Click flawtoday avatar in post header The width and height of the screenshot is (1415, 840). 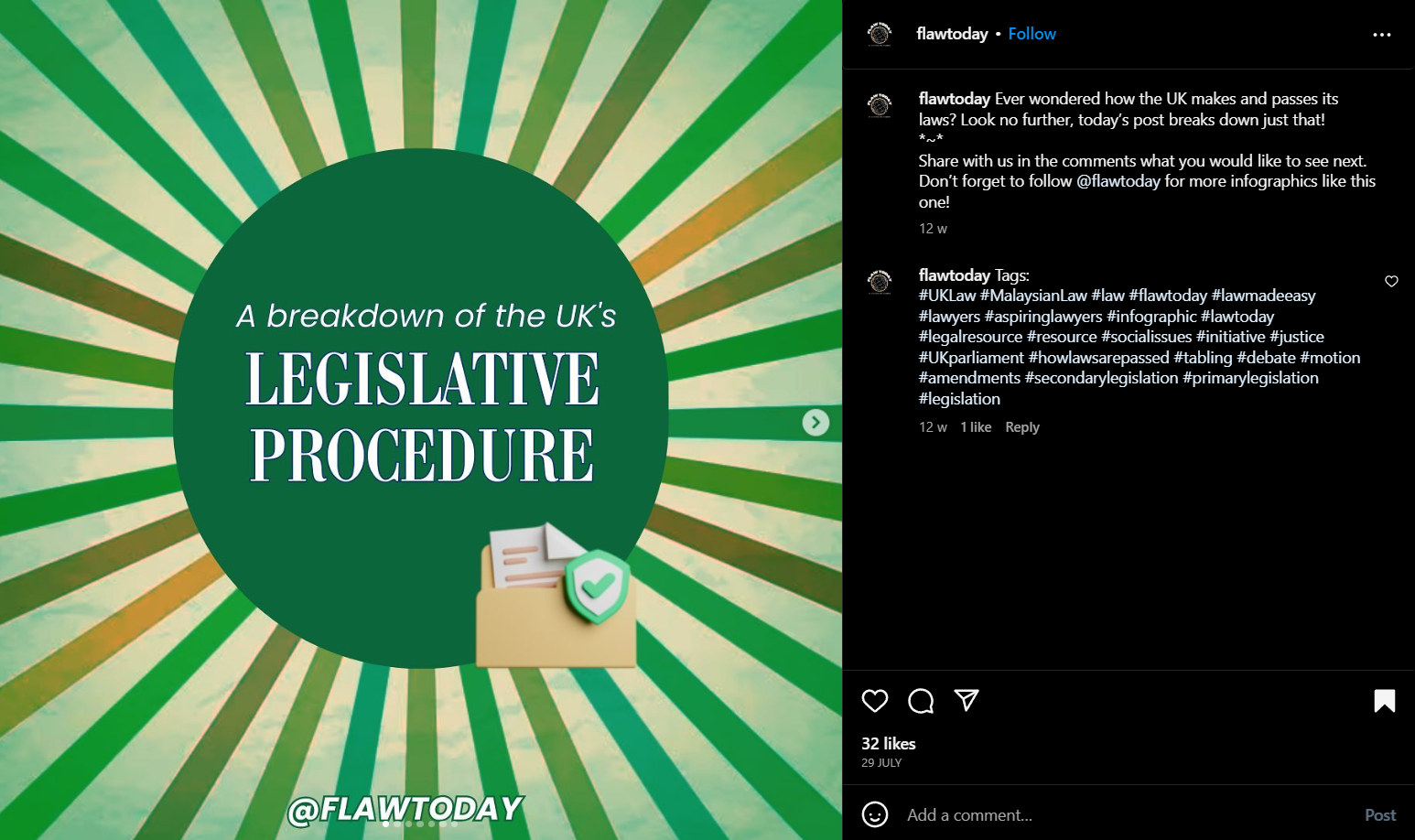(x=880, y=34)
